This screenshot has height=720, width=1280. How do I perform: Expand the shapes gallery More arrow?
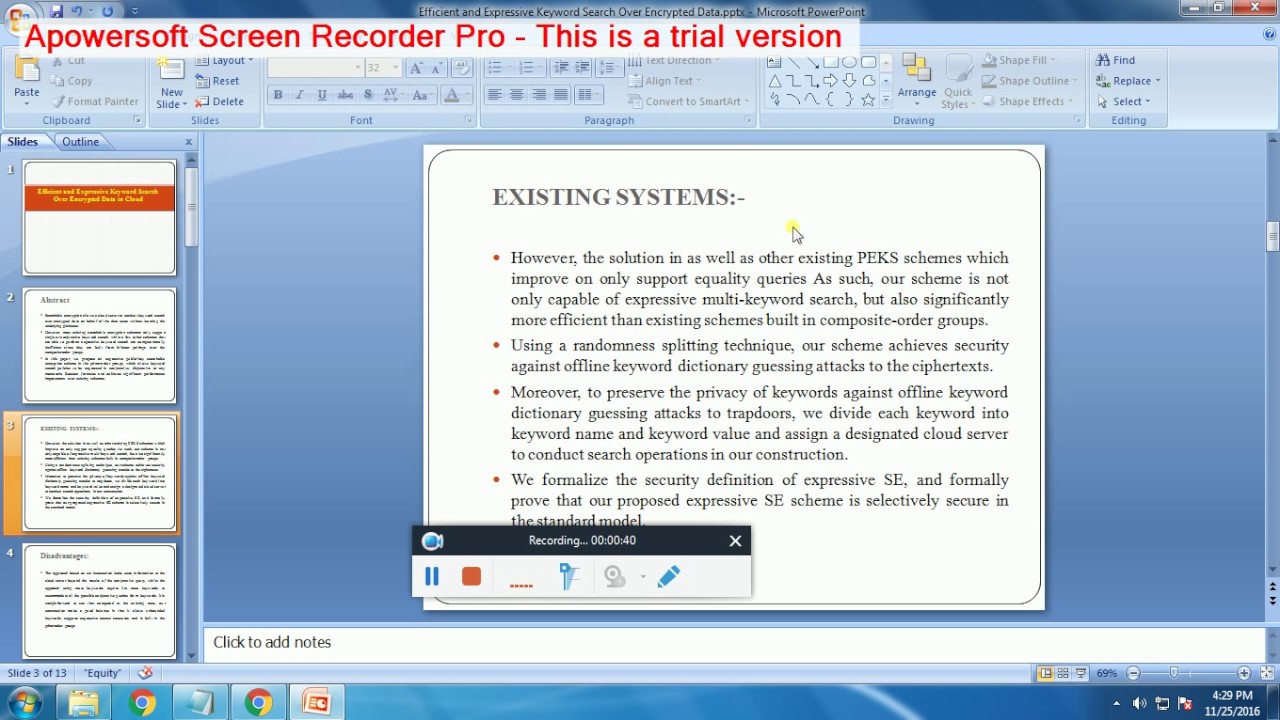(886, 100)
